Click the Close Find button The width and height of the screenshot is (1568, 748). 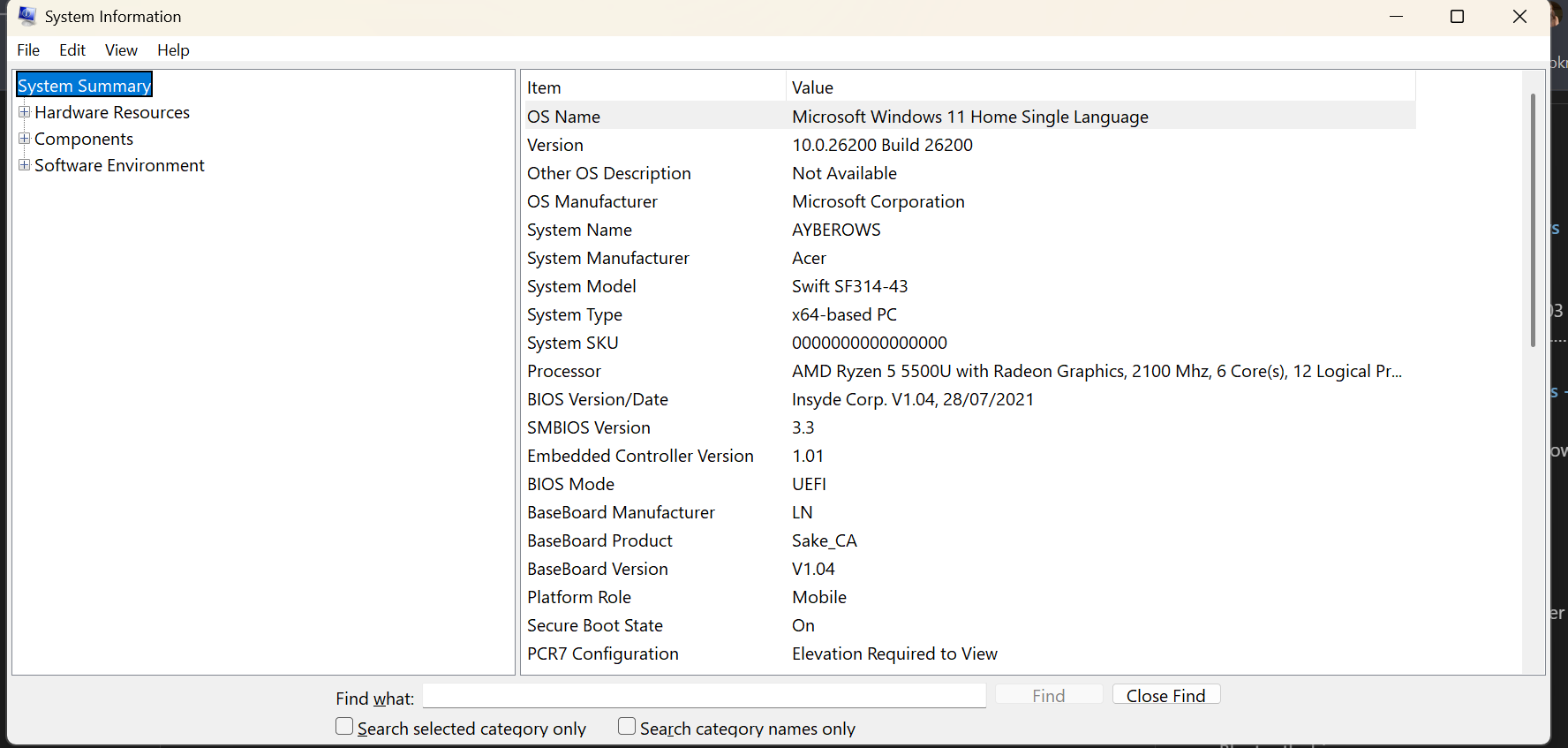pos(1166,695)
